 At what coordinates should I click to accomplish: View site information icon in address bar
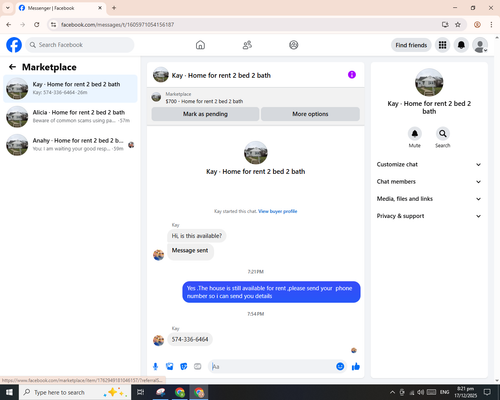point(54,24)
